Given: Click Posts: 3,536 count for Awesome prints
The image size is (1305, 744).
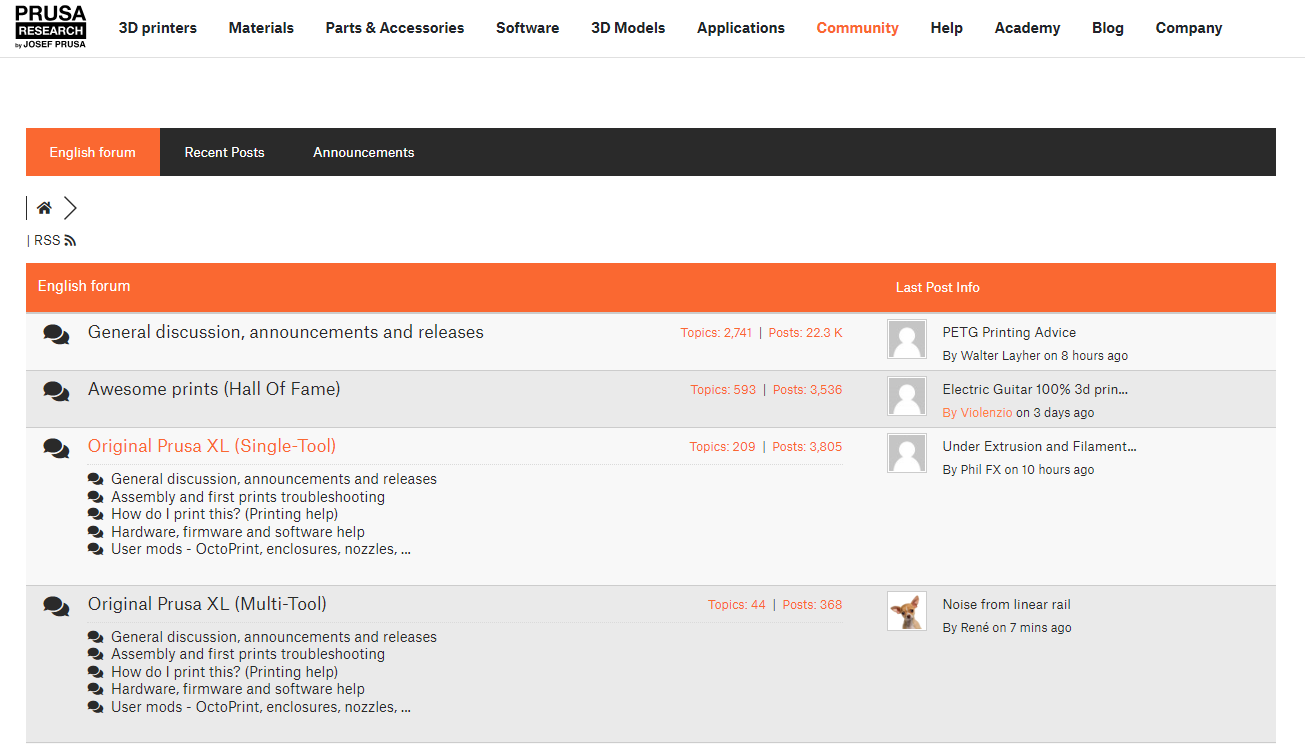Looking at the screenshot, I should click(807, 390).
